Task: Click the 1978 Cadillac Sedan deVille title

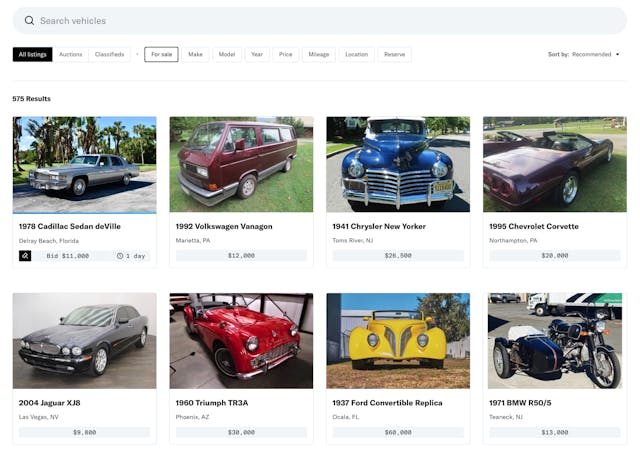Action: (70, 226)
